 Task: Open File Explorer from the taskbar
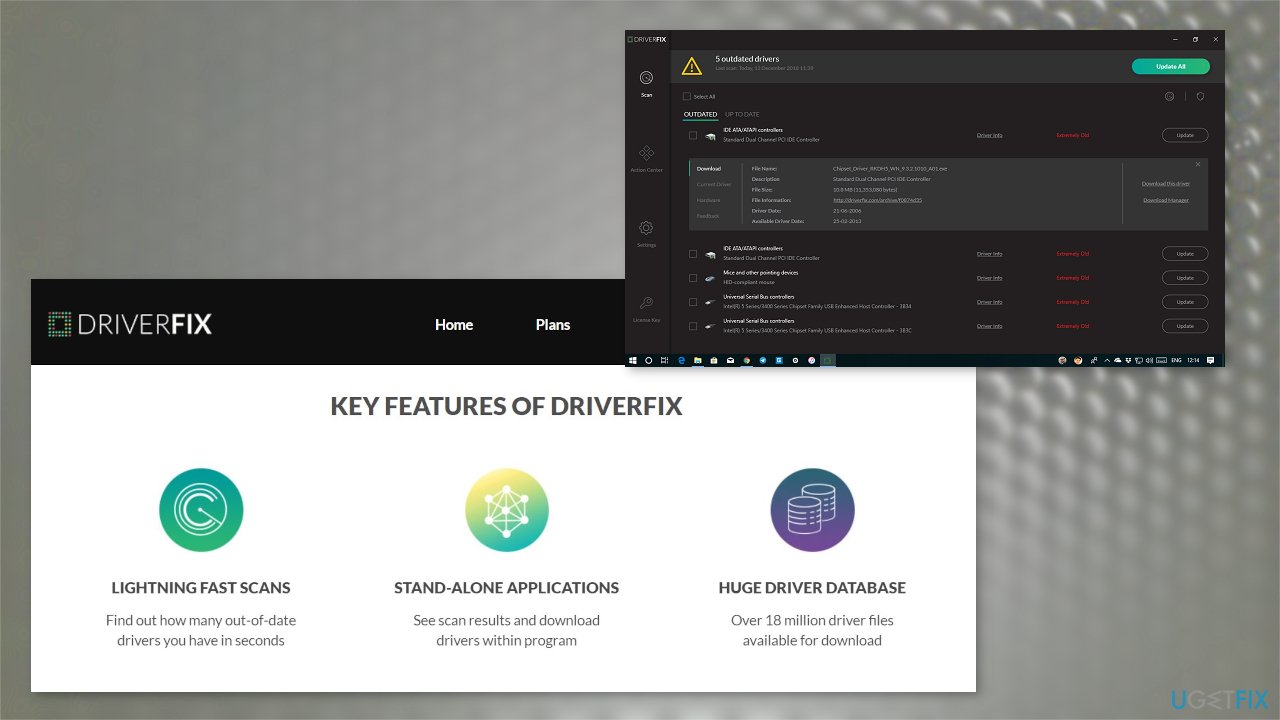698,360
